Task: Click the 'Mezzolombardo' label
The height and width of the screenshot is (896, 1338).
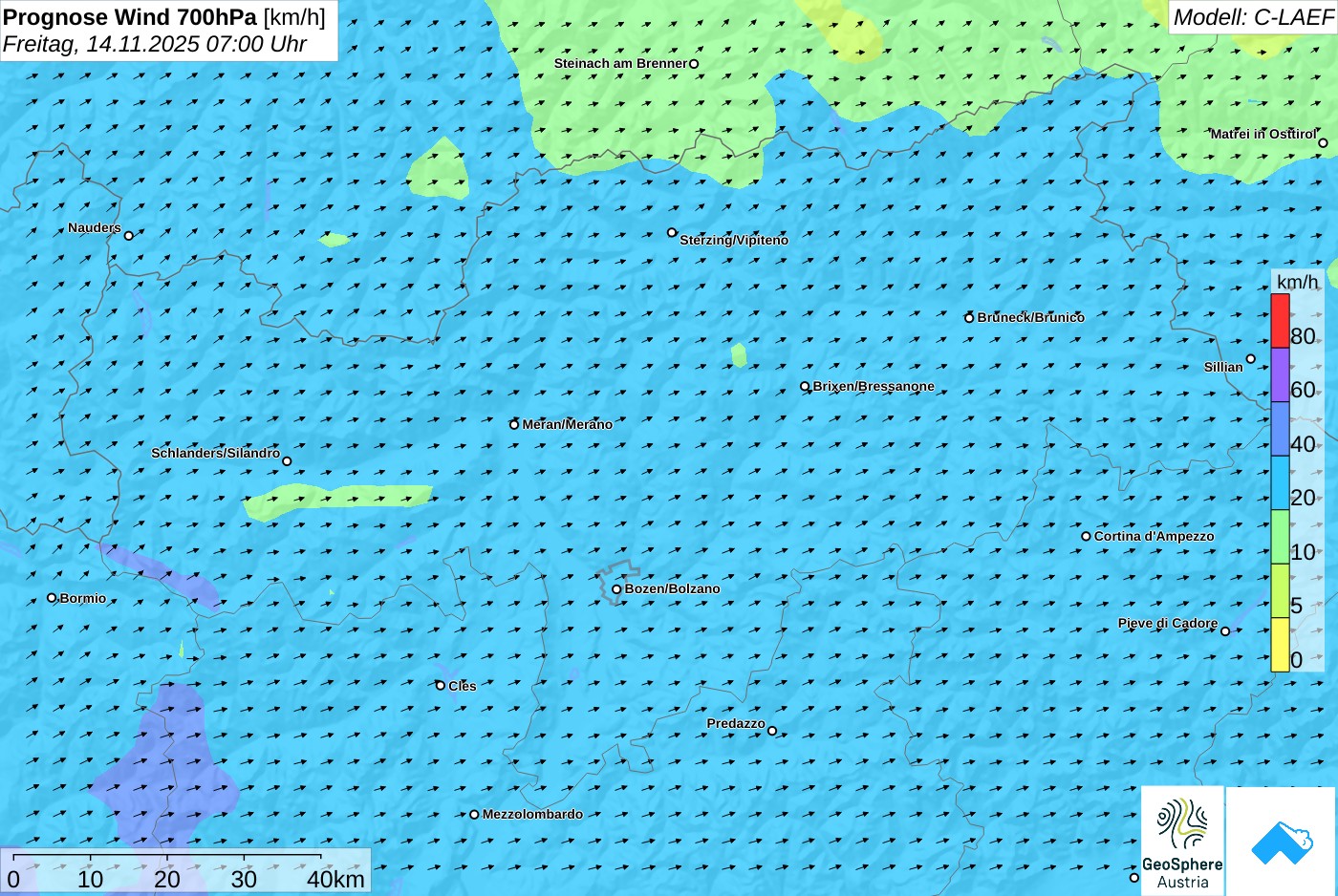Action: click(x=532, y=814)
